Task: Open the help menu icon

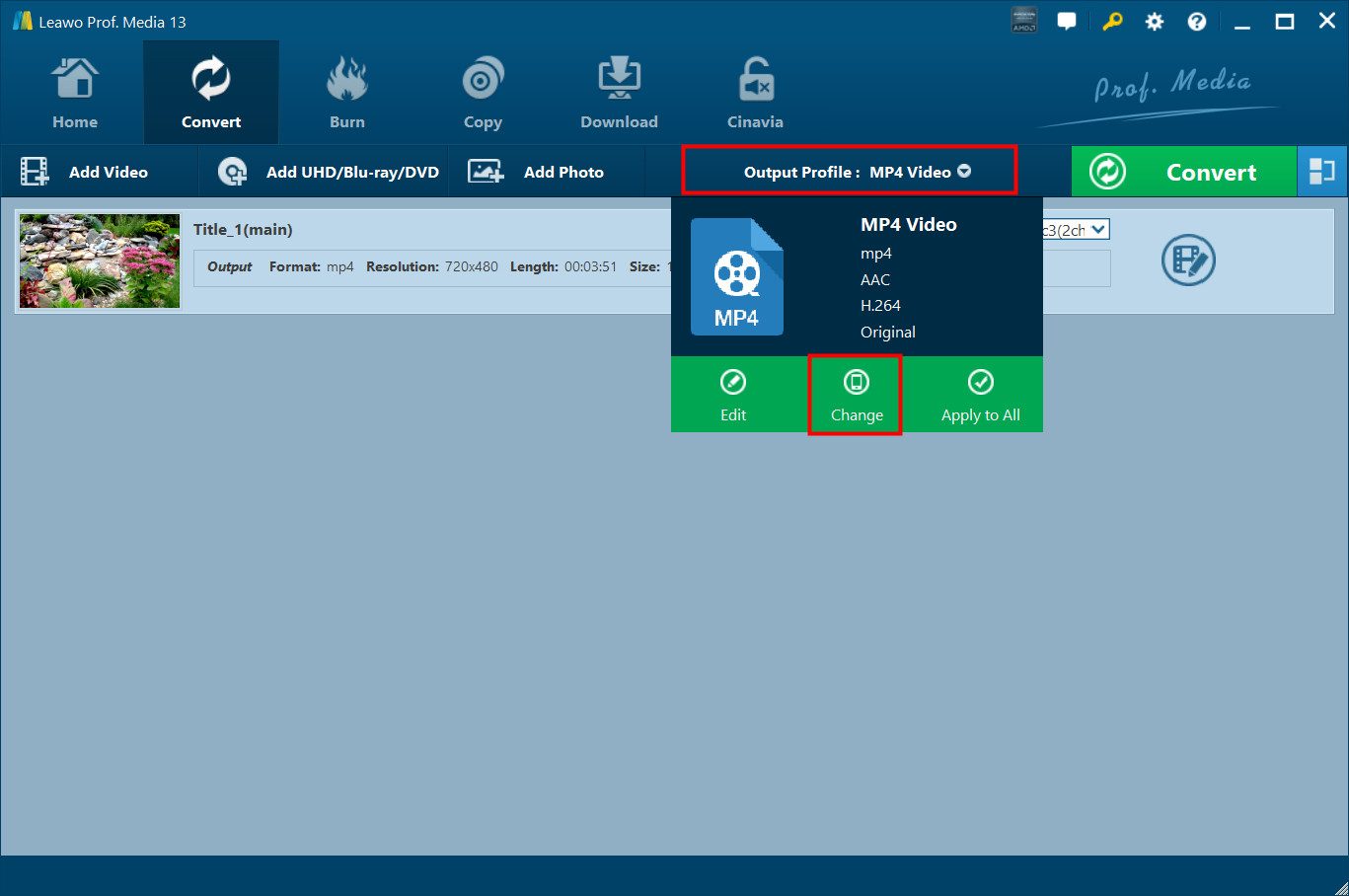Action: [x=1196, y=20]
